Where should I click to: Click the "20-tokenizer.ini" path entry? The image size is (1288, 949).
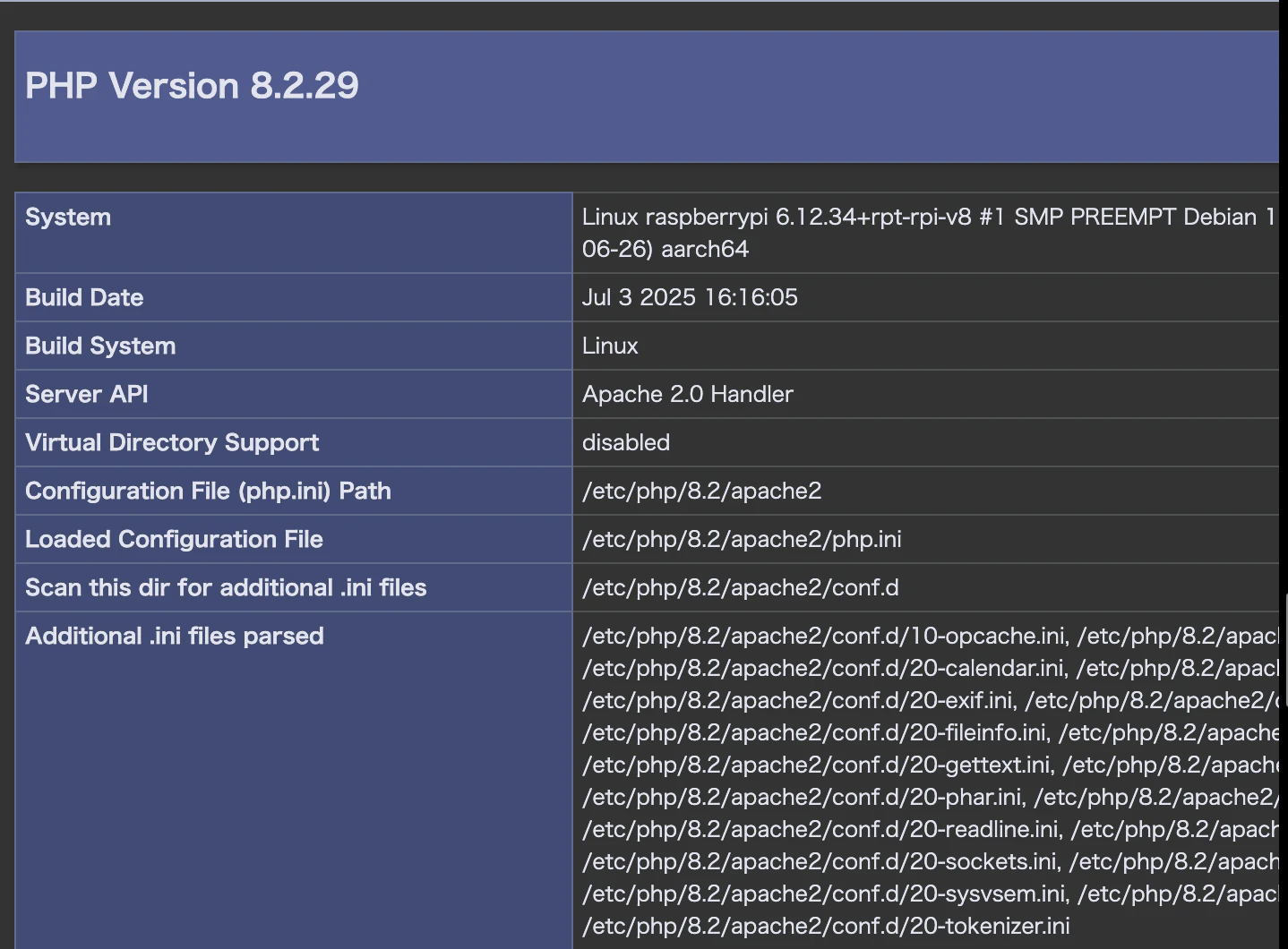(826, 926)
